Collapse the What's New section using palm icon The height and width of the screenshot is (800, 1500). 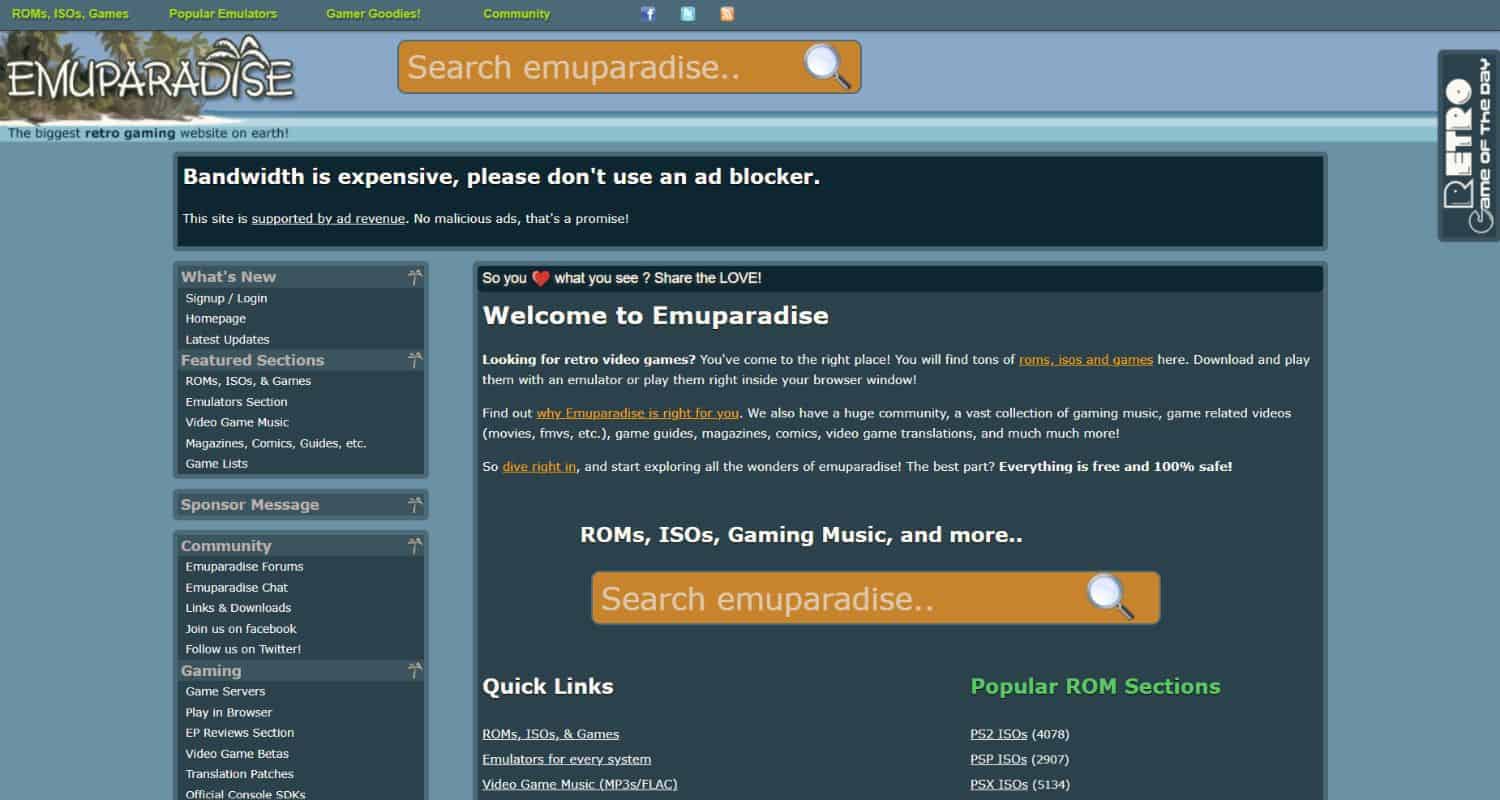415,277
